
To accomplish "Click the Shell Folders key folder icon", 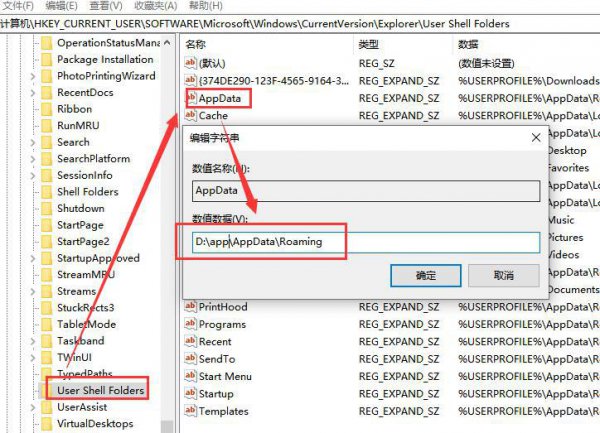I will 46,192.
